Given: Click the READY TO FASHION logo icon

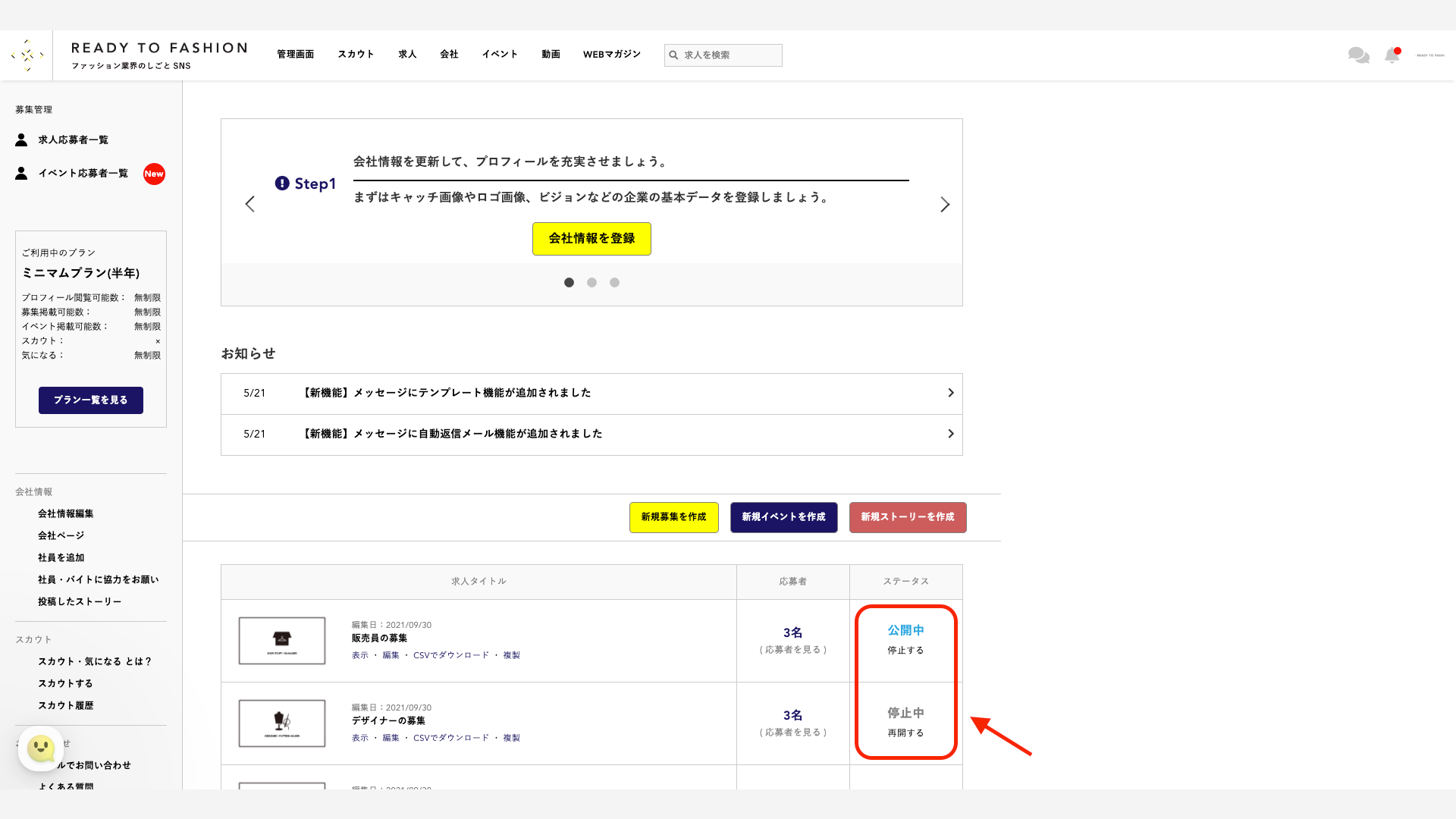Looking at the screenshot, I should 27,55.
